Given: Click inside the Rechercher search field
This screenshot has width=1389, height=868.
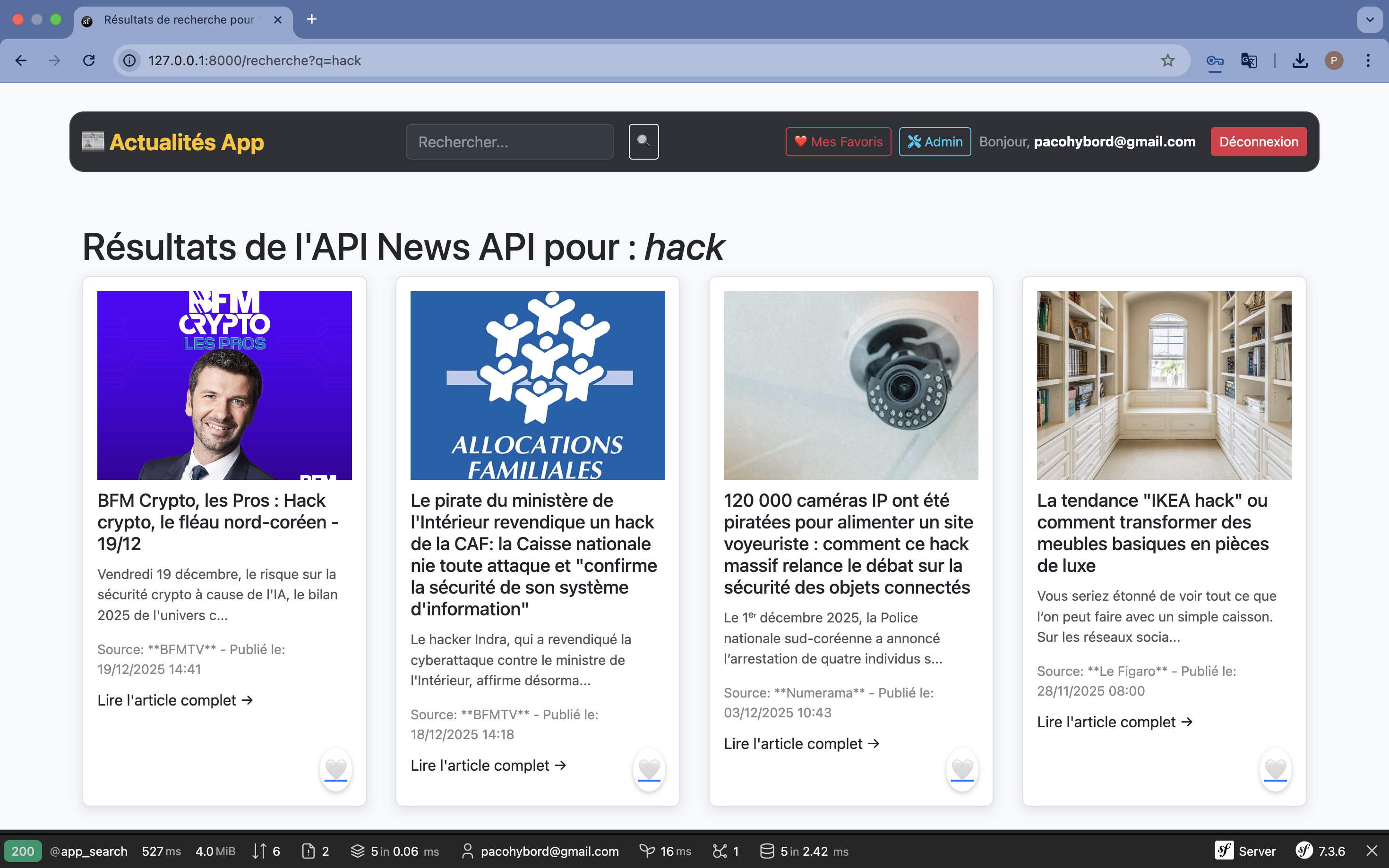Looking at the screenshot, I should pyautogui.click(x=509, y=141).
